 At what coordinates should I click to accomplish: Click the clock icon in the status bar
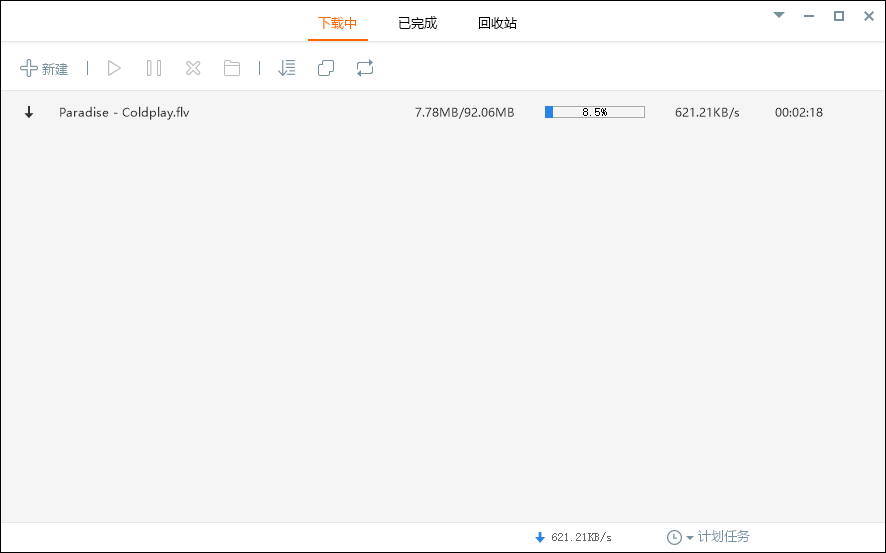pyautogui.click(x=674, y=537)
